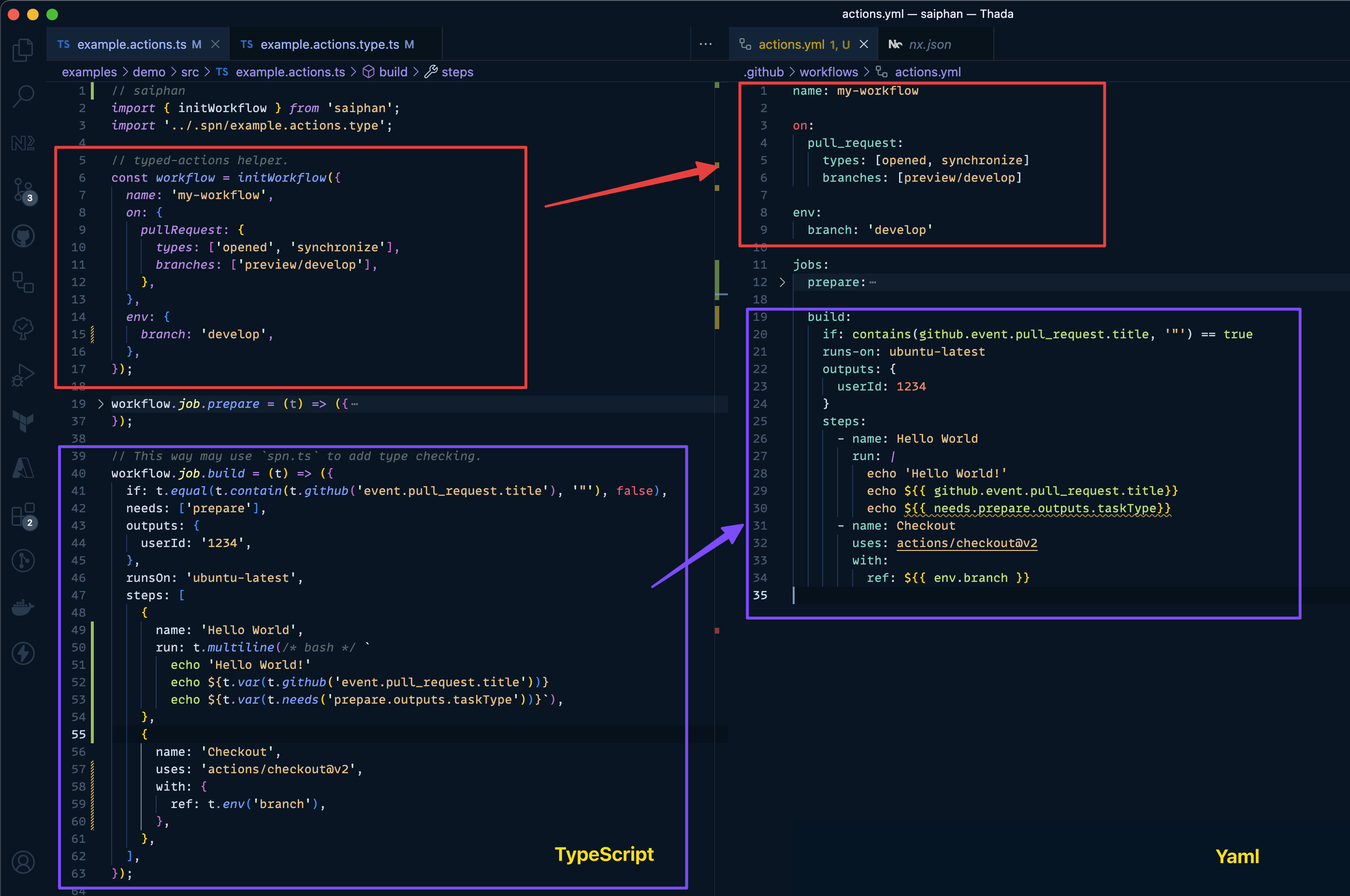
Task: Open the Search magnifier in activity bar
Action: point(23,96)
